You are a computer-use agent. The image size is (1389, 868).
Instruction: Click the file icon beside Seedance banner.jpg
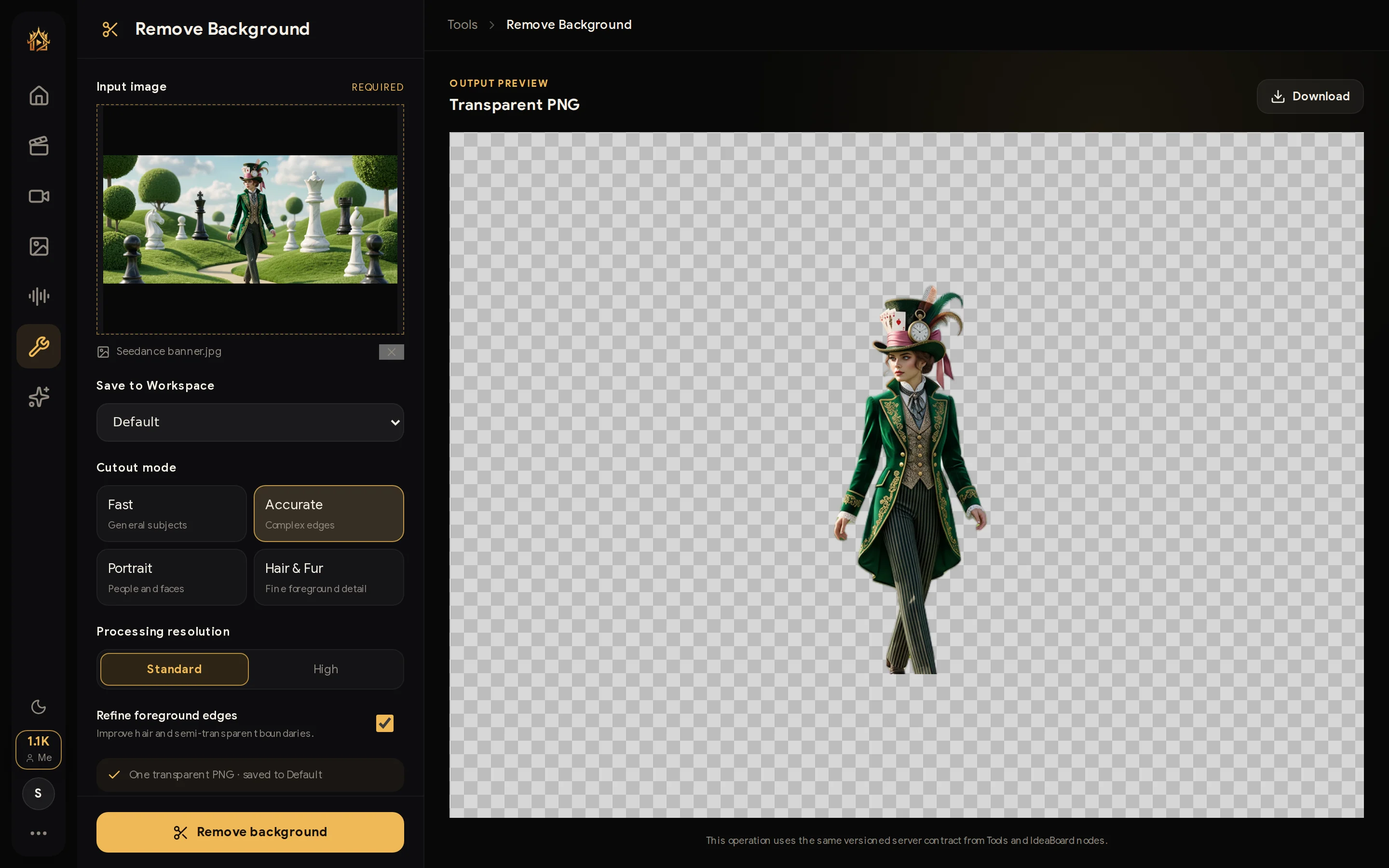tap(103, 352)
